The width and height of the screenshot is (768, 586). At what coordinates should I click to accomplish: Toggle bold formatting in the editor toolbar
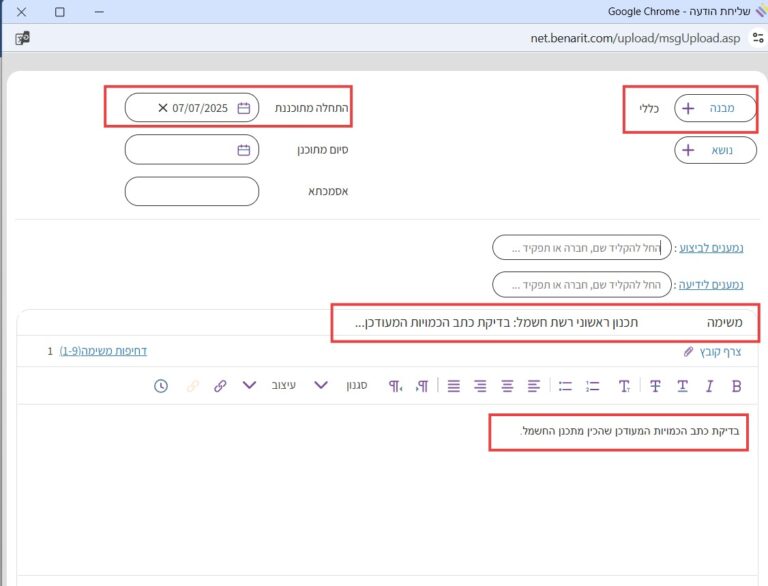(x=737, y=386)
